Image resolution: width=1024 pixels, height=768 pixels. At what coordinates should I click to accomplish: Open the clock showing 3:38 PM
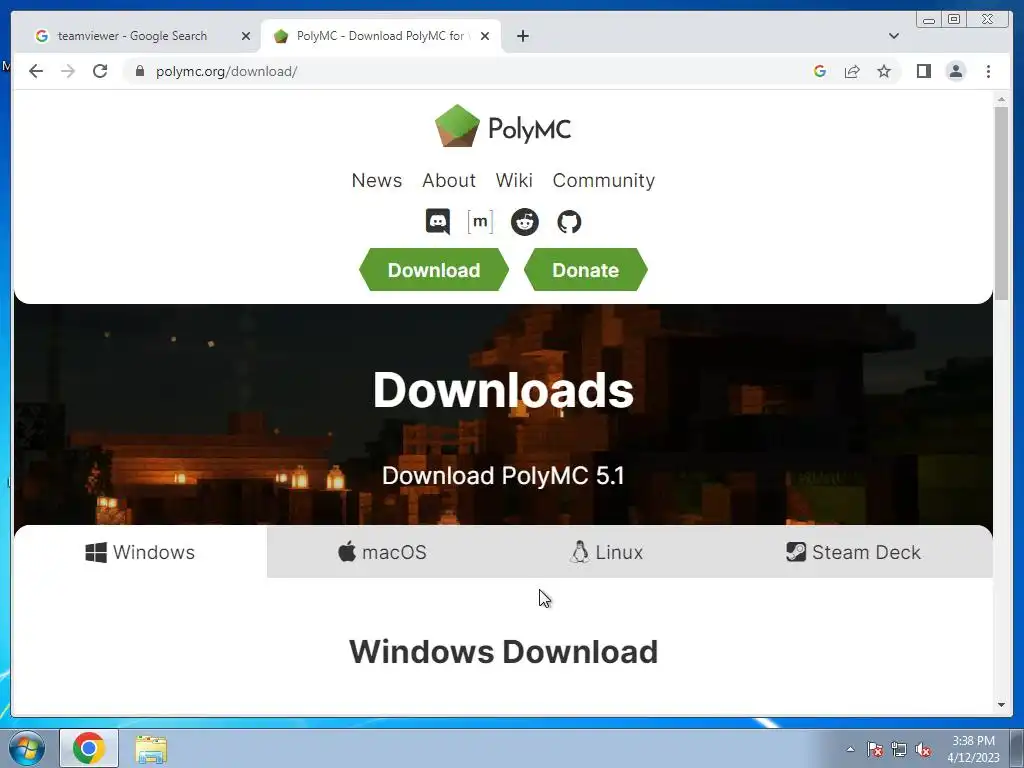coord(973,749)
